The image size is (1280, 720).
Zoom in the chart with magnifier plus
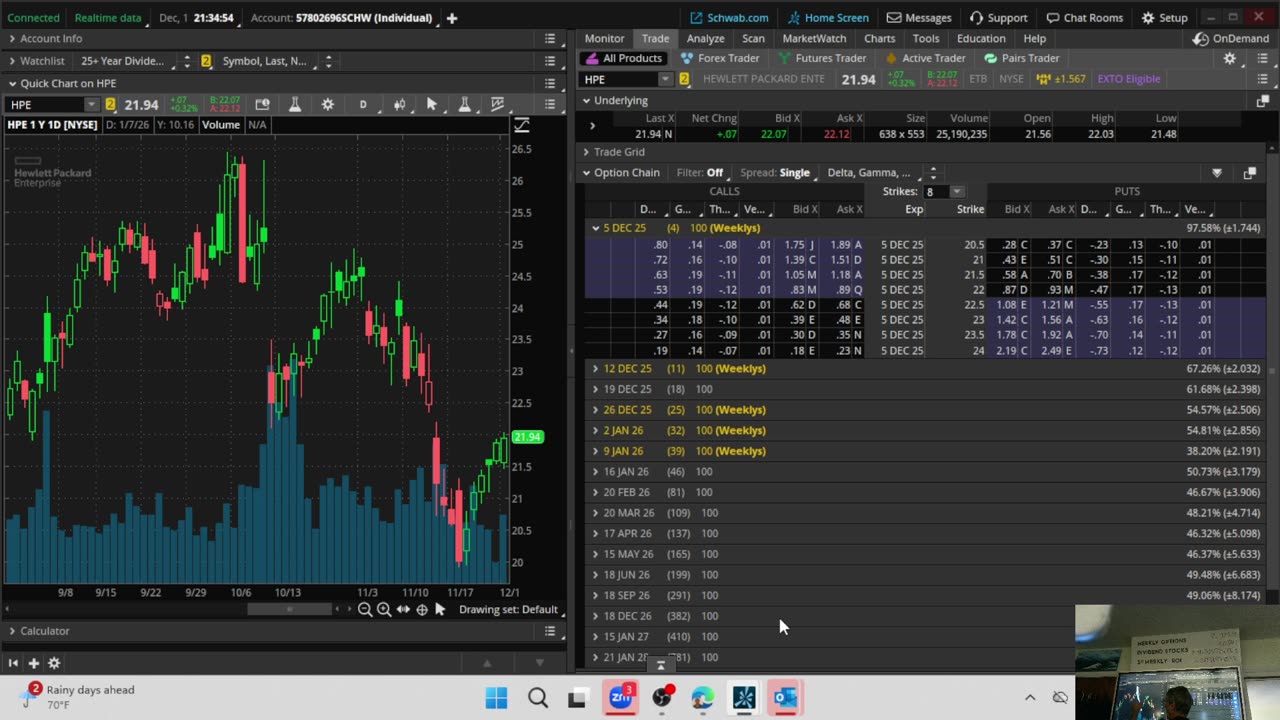(384, 609)
